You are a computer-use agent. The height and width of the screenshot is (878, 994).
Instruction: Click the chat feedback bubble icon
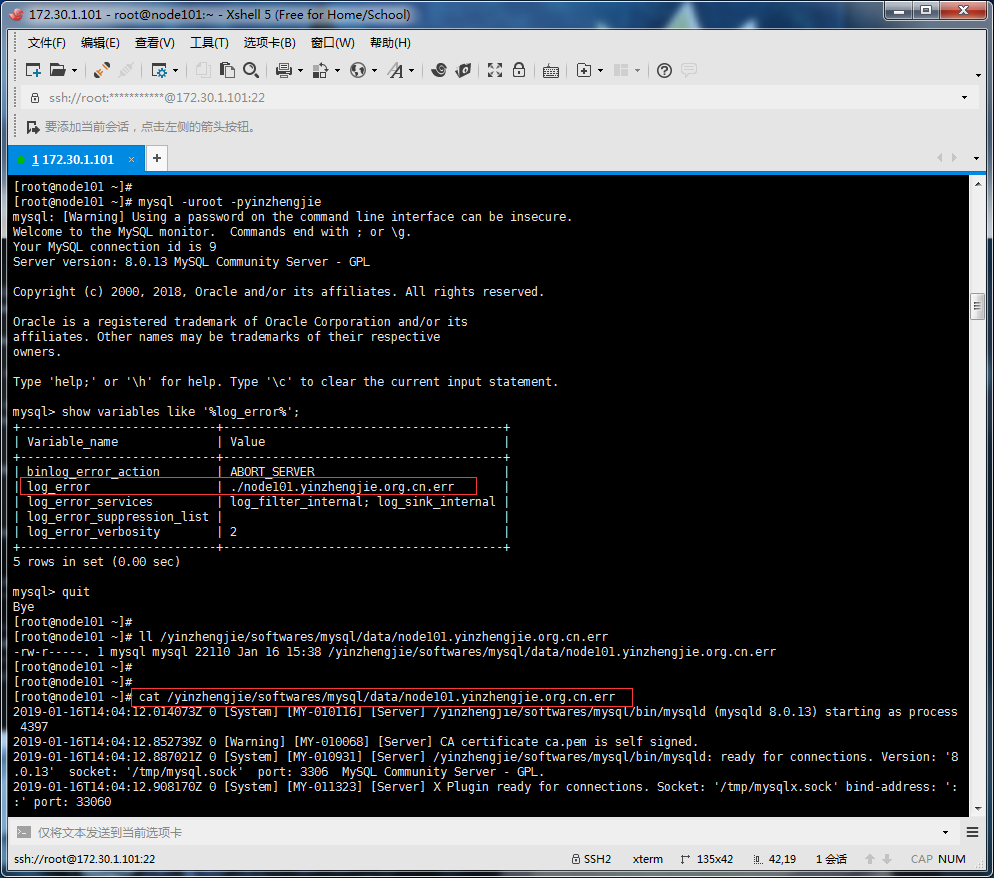point(689,70)
